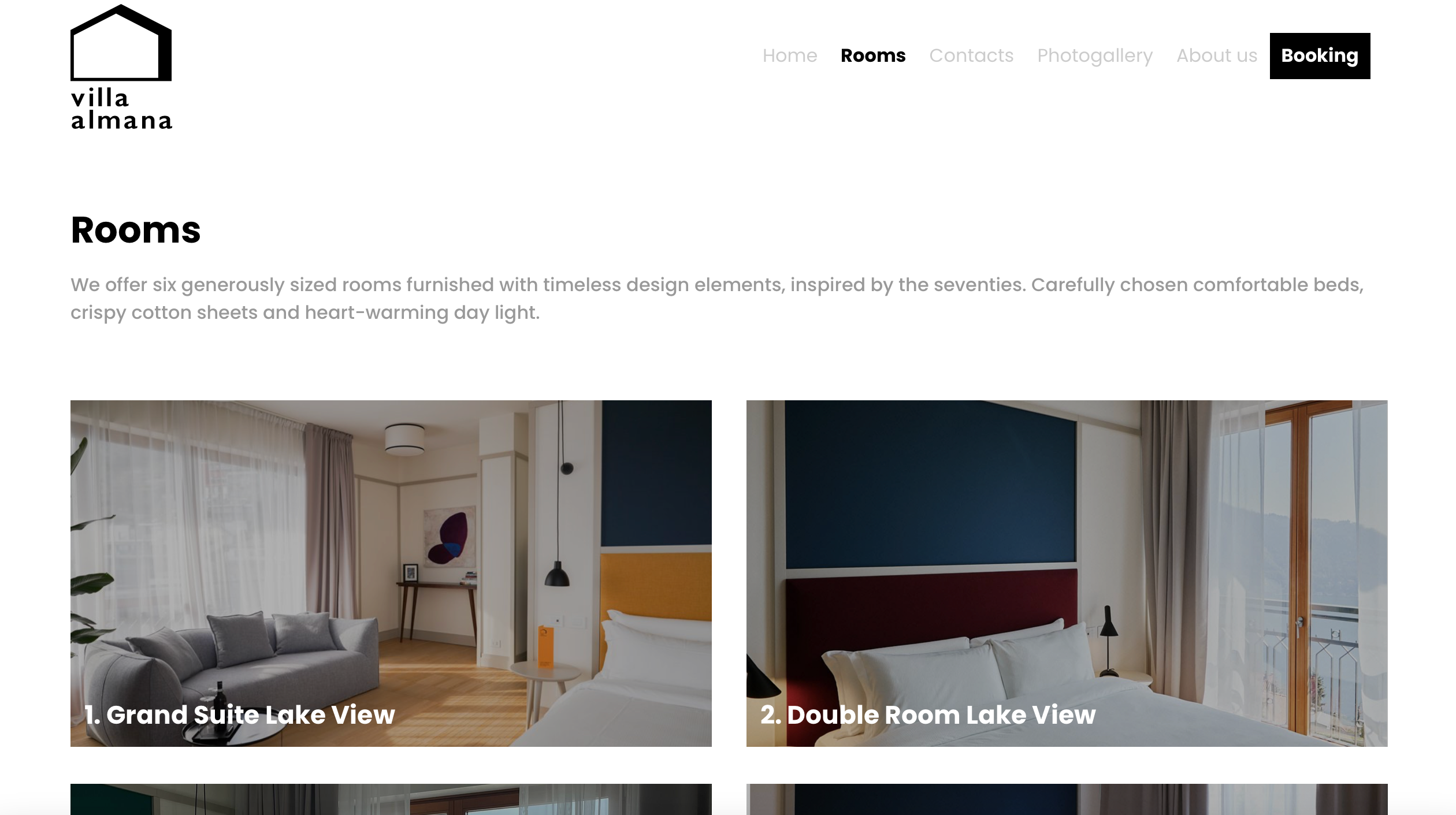Navigate to About us
Image resolution: width=1456 pixels, height=815 pixels.
[1217, 55]
